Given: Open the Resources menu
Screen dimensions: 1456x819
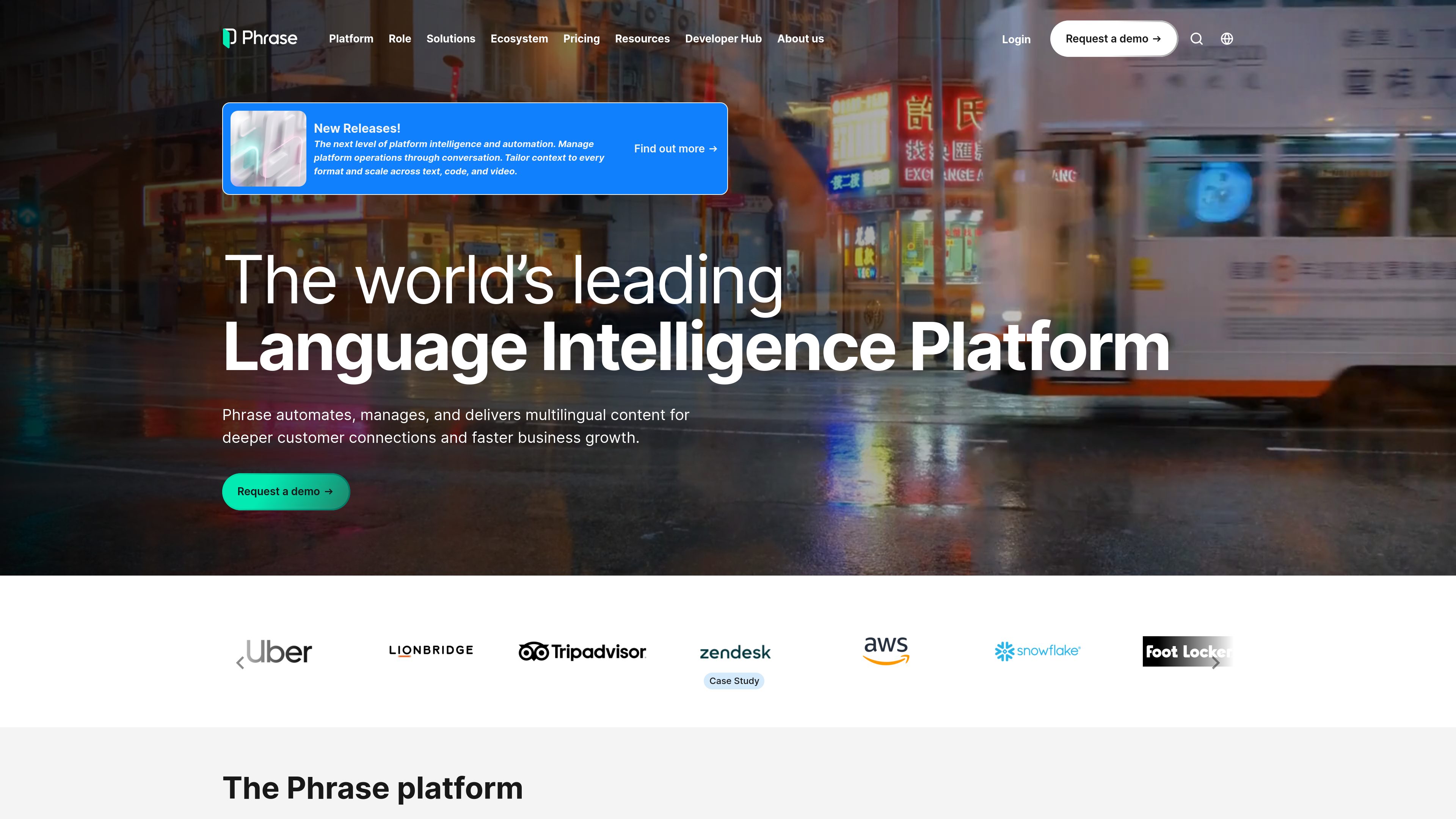Looking at the screenshot, I should pyautogui.click(x=642, y=38).
